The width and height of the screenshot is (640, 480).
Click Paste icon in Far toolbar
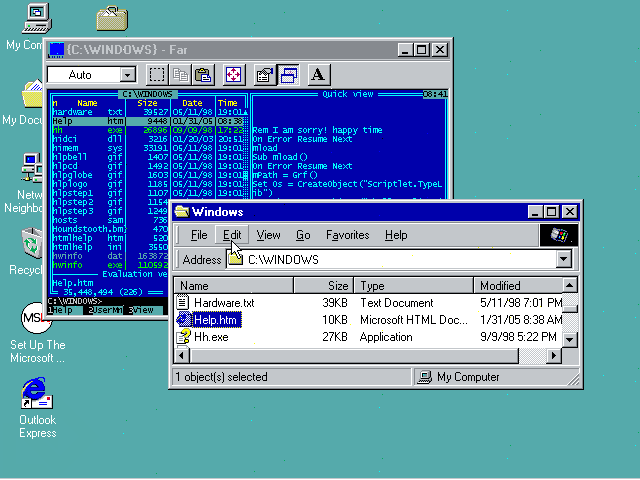[203, 75]
